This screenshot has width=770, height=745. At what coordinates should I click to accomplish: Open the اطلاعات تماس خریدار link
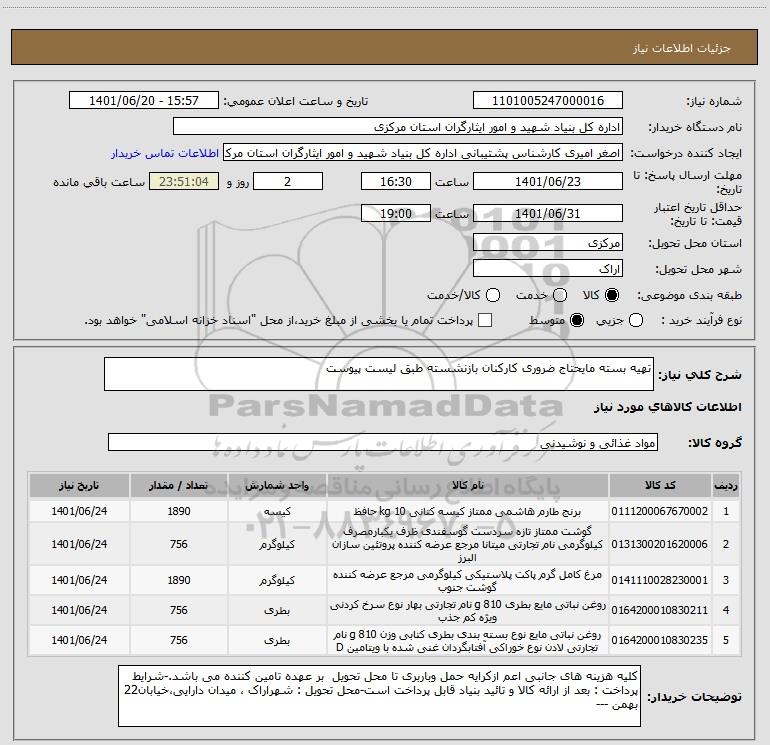tap(165, 153)
